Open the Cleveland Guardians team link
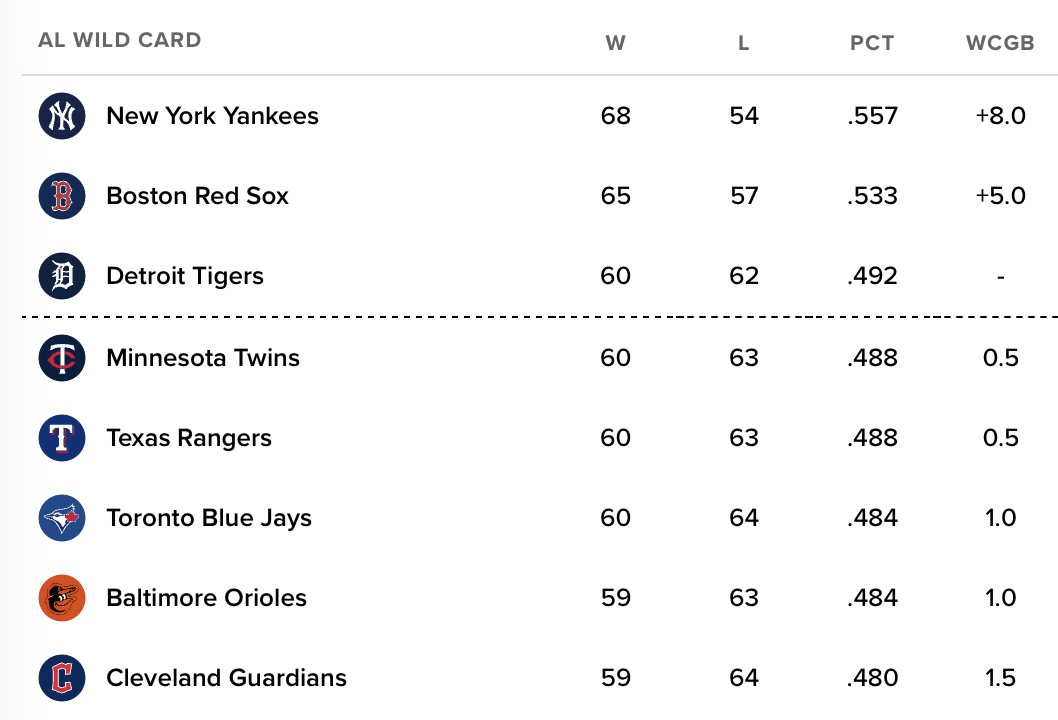Screen dimensions: 1058x720 pyautogui.click(x=227, y=678)
